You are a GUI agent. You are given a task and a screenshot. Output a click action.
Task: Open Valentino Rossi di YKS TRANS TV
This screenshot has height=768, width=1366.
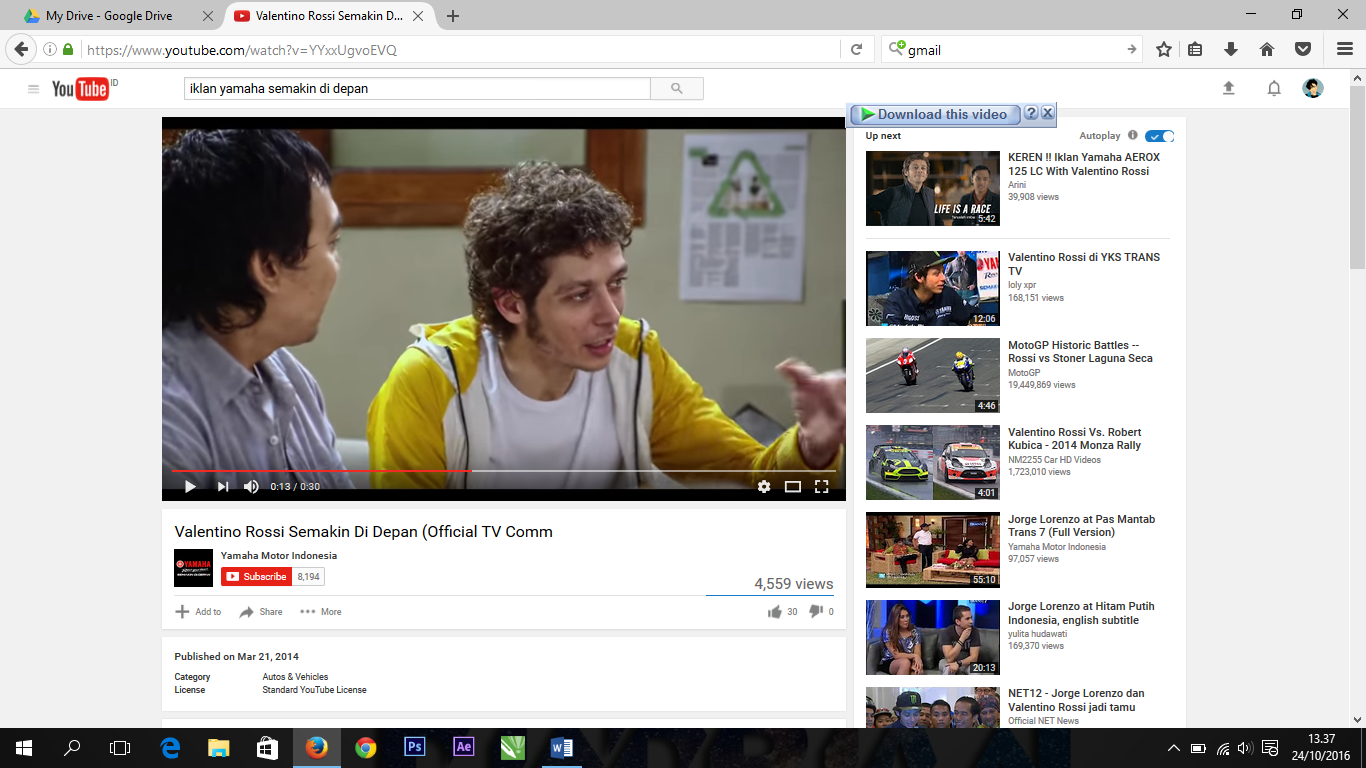[1084, 264]
